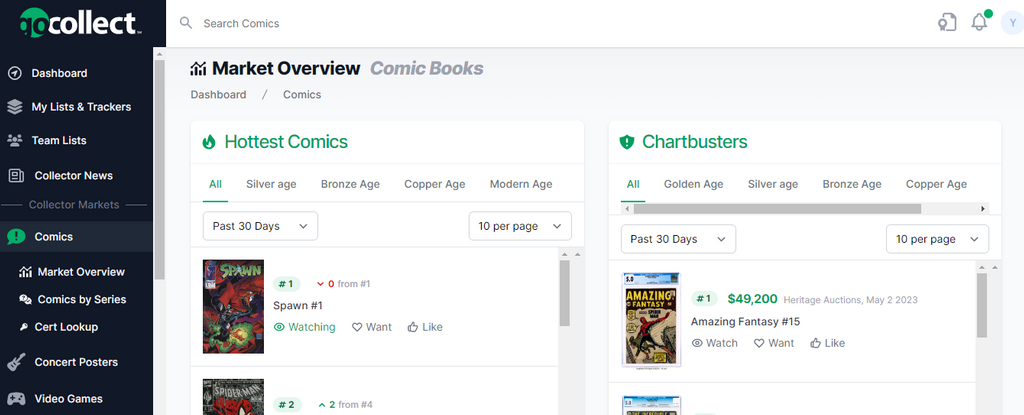Click Chartbusters tab scrollbar left arrow
This screenshot has width=1024, height=415.
point(627,208)
